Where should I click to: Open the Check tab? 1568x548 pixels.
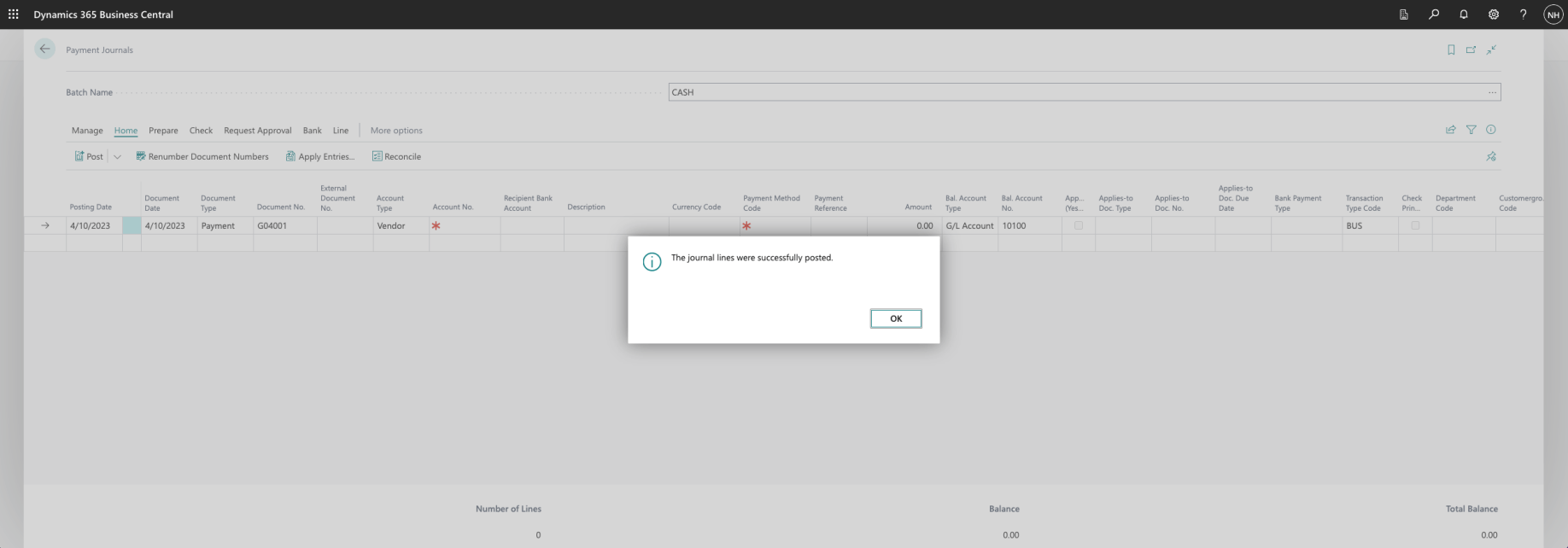pyautogui.click(x=201, y=131)
